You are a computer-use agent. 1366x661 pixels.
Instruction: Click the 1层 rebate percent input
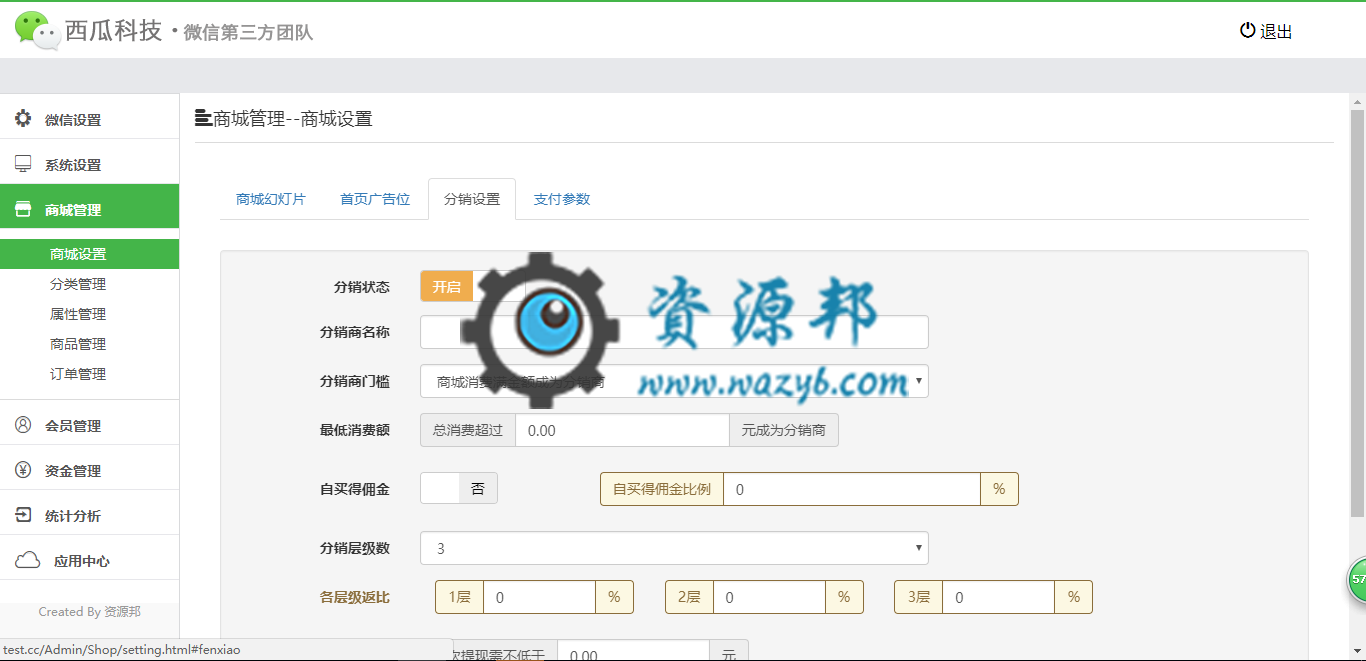539,597
